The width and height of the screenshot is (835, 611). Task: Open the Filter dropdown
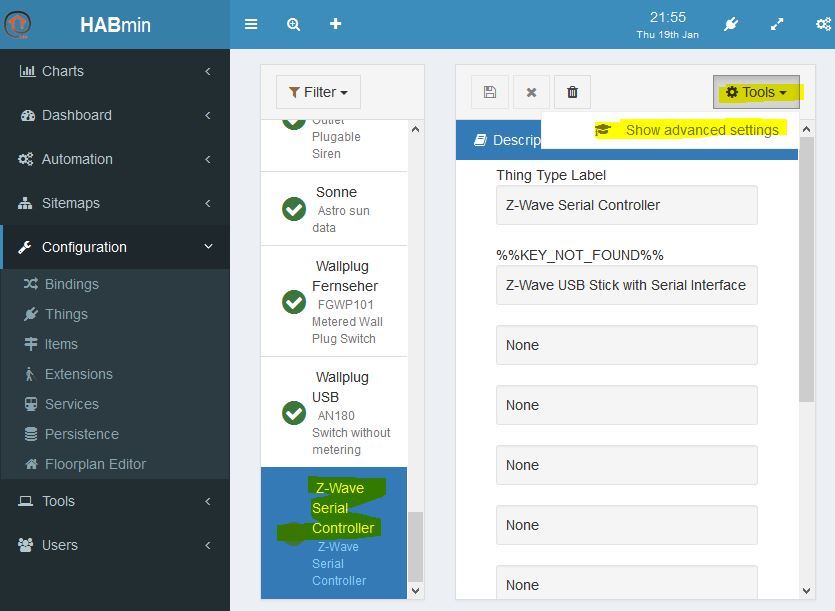pyautogui.click(x=318, y=92)
